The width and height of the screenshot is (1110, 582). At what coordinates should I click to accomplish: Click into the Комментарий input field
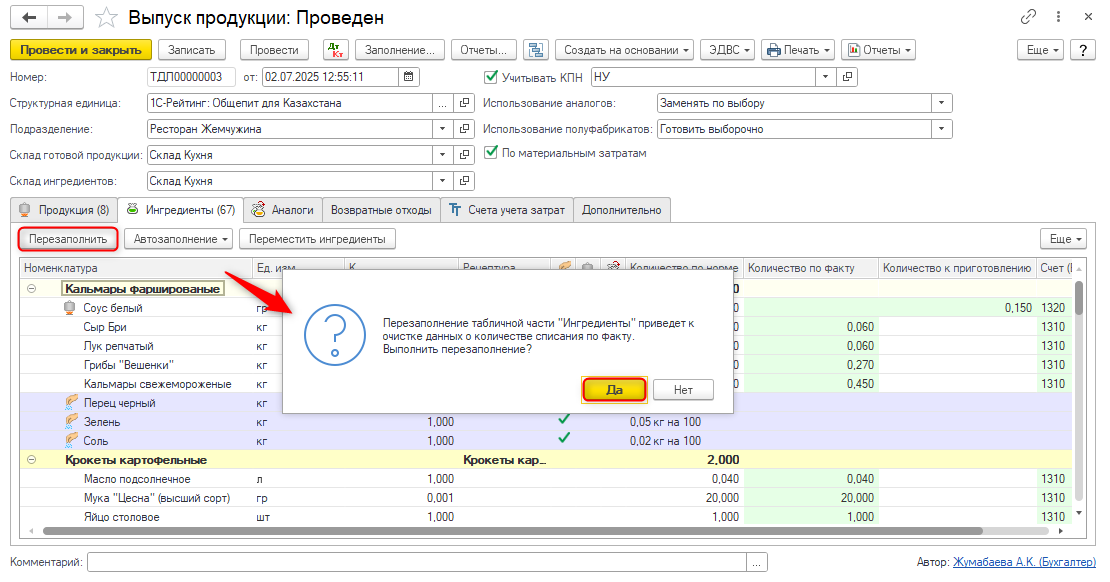pos(417,562)
